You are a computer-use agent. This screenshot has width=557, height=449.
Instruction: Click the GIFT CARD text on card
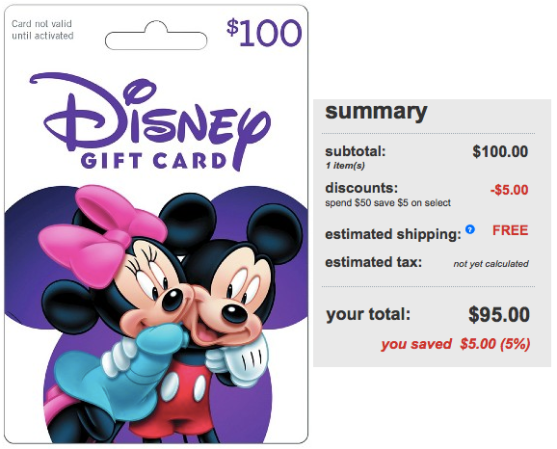coord(153,161)
